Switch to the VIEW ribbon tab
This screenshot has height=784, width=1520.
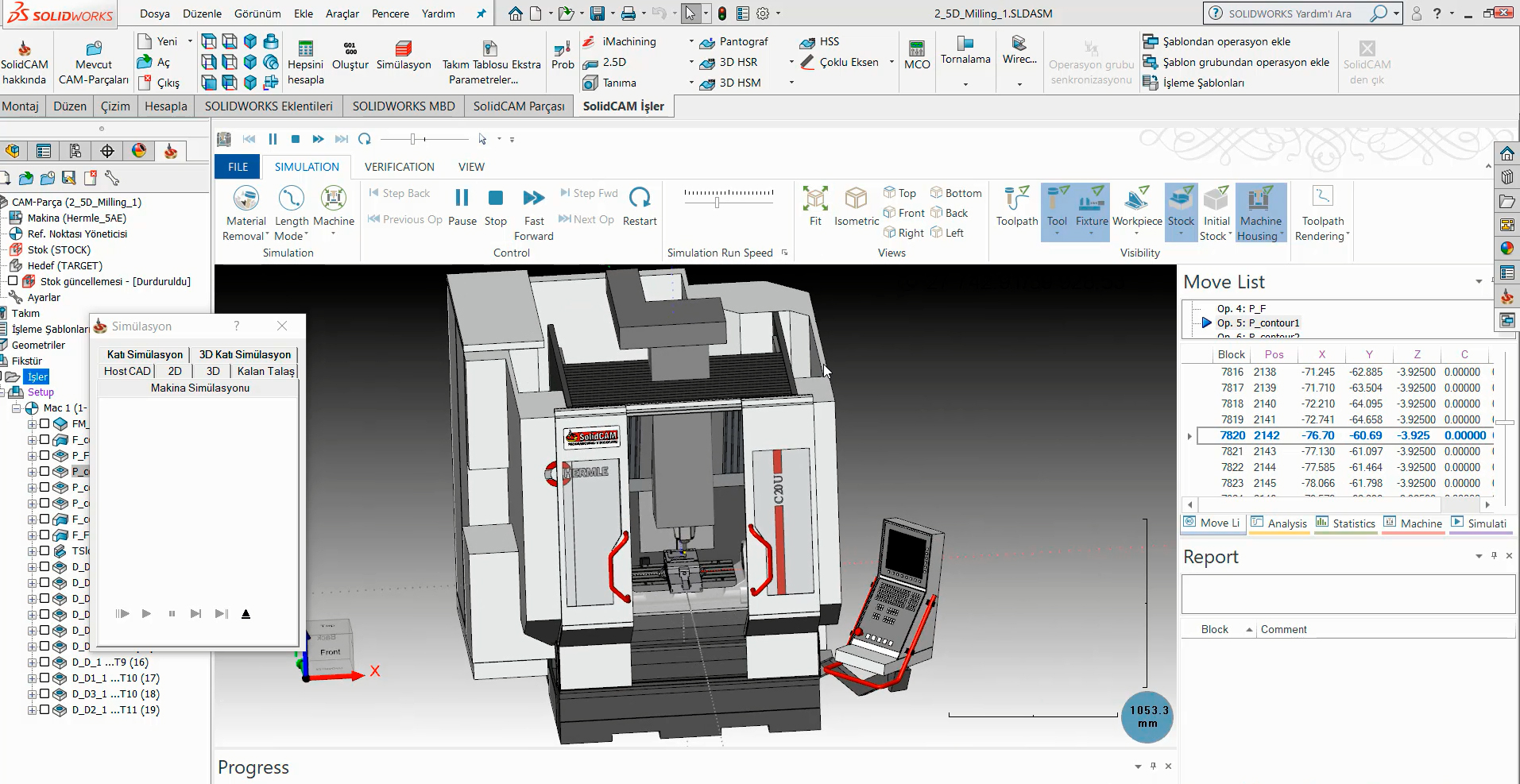click(471, 167)
